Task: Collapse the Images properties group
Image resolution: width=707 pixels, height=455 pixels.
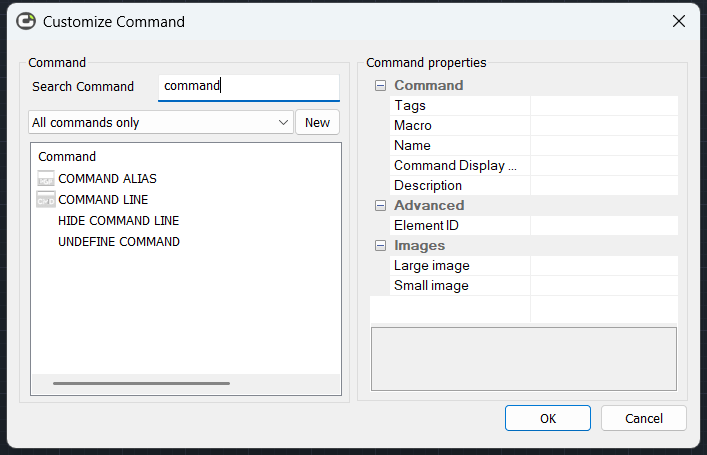Action: click(x=381, y=245)
